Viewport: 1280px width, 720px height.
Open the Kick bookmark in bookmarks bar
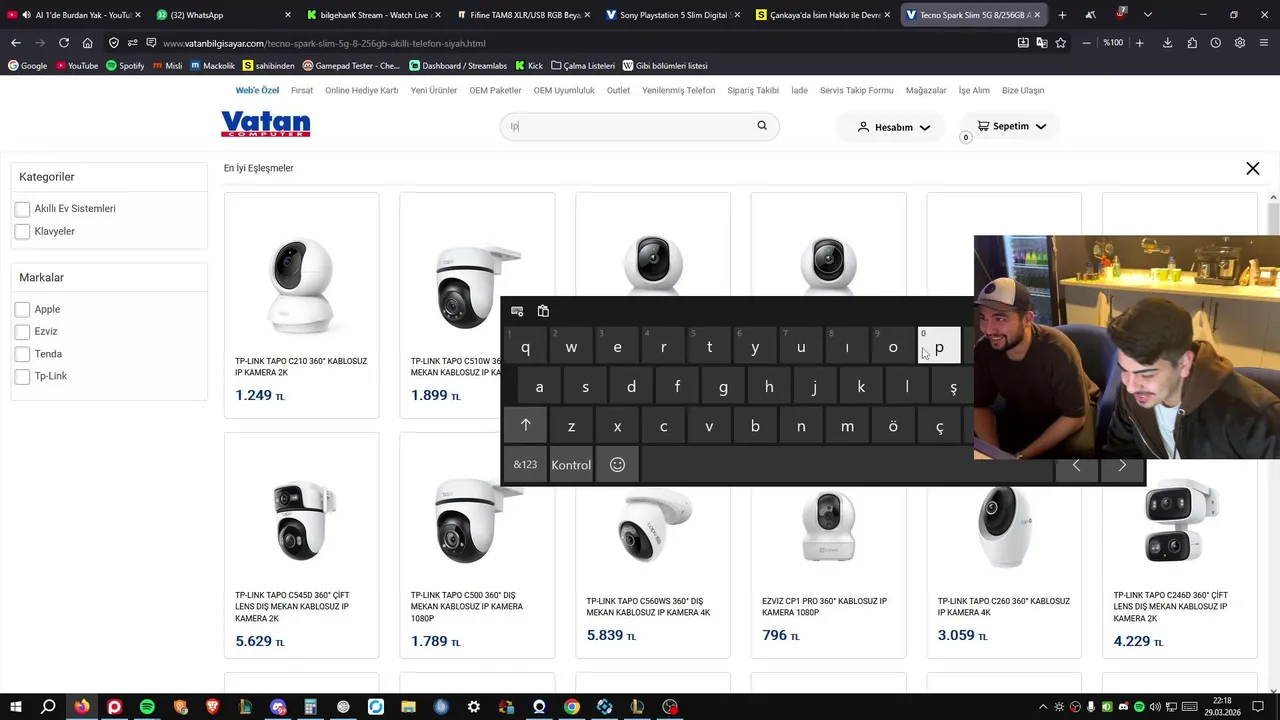529,66
